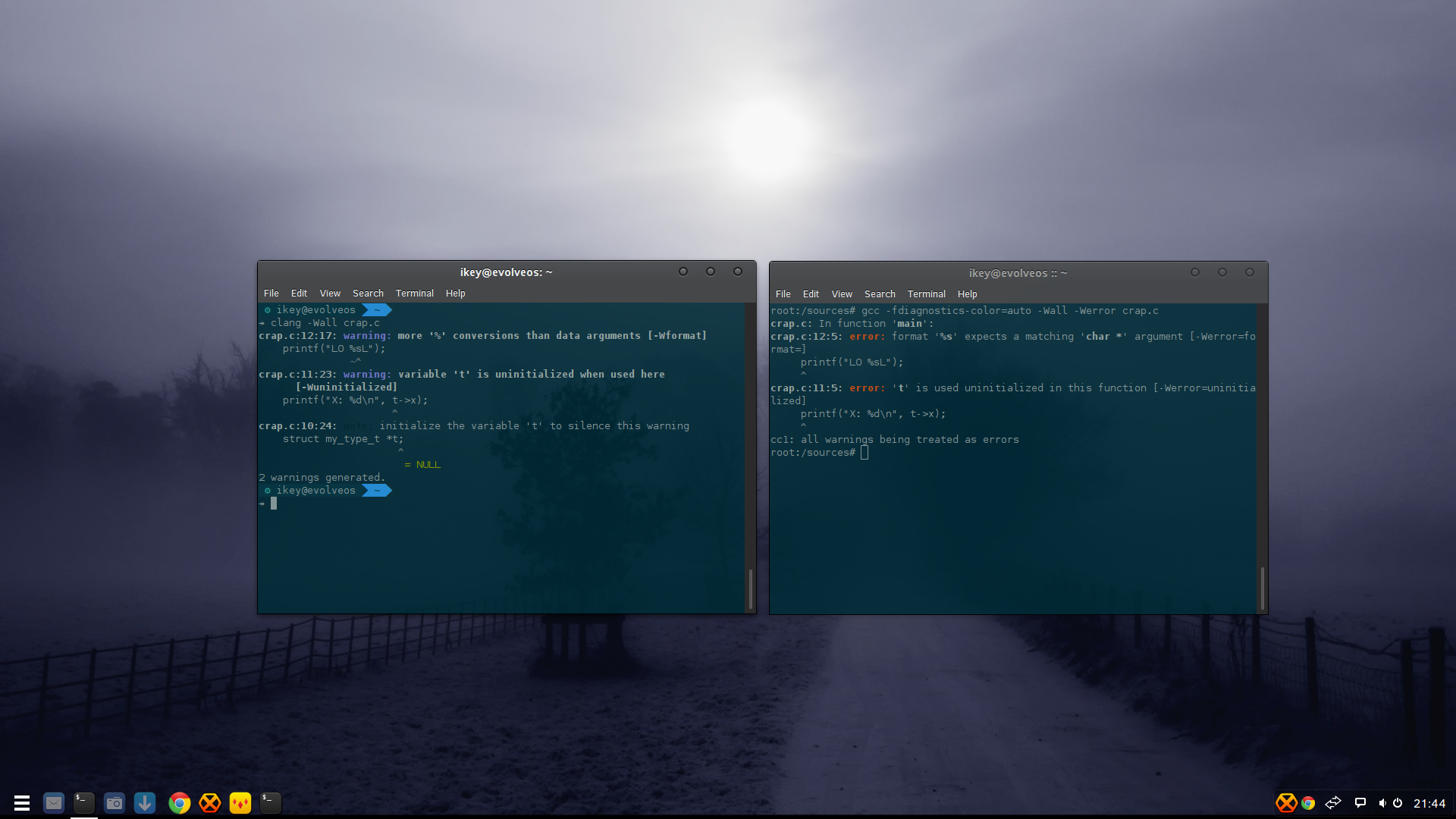Open HexChat from the panel launcher
The width and height of the screenshot is (1456, 819).
click(x=210, y=802)
